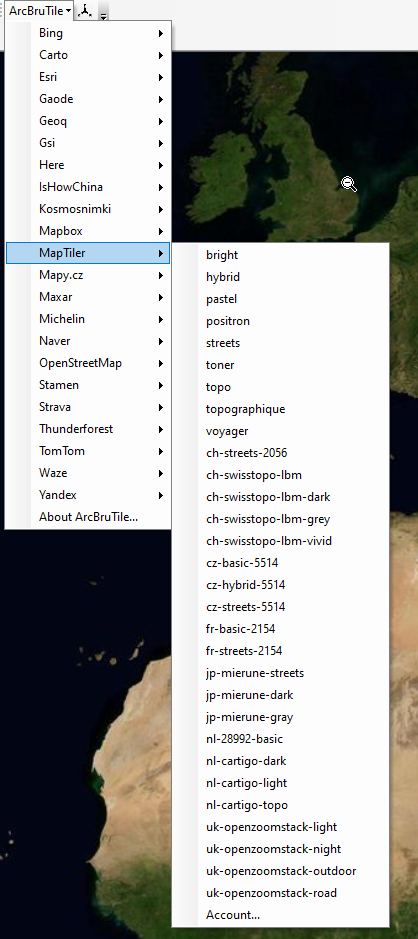Select cz-hybrid-5514 layer
Viewport: 418px width, 939px height.
pyautogui.click(x=280, y=585)
